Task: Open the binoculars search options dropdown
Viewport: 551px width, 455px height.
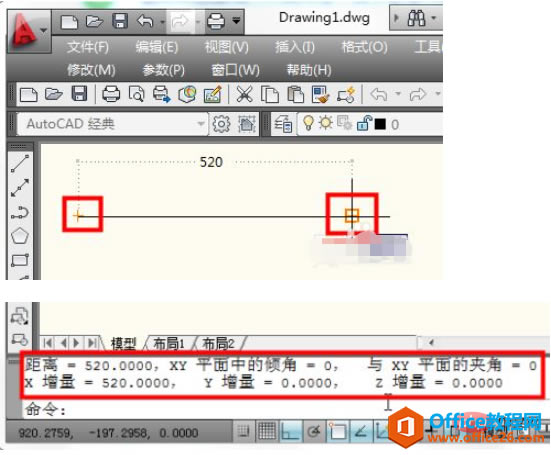Action: [x=434, y=18]
